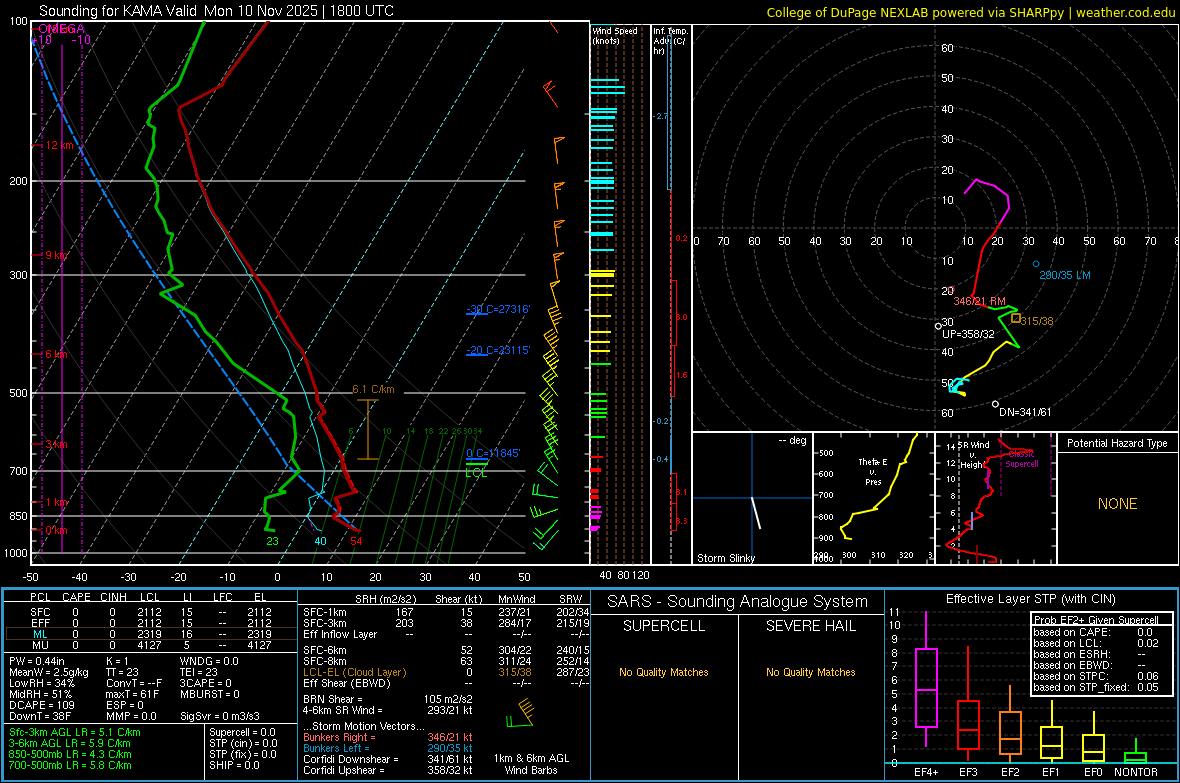Click the SUPERCELL column heading
Viewport: 1180px width, 783px height.
click(664, 626)
